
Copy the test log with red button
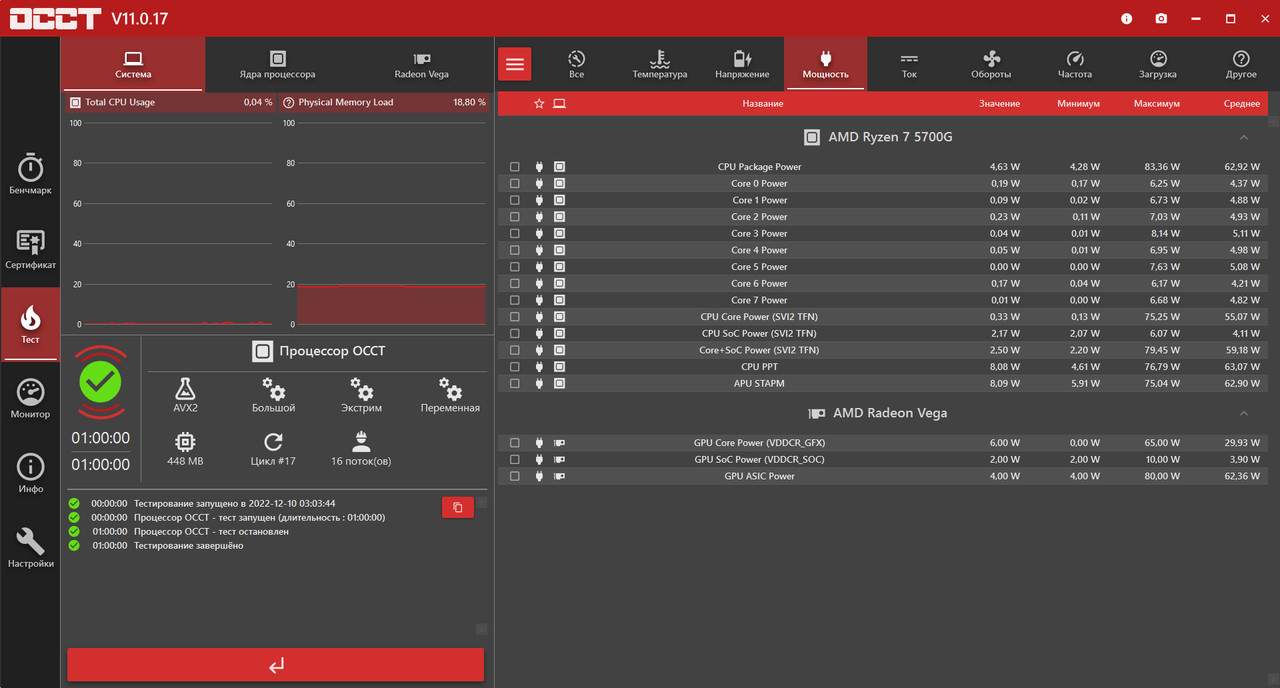tap(458, 507)
